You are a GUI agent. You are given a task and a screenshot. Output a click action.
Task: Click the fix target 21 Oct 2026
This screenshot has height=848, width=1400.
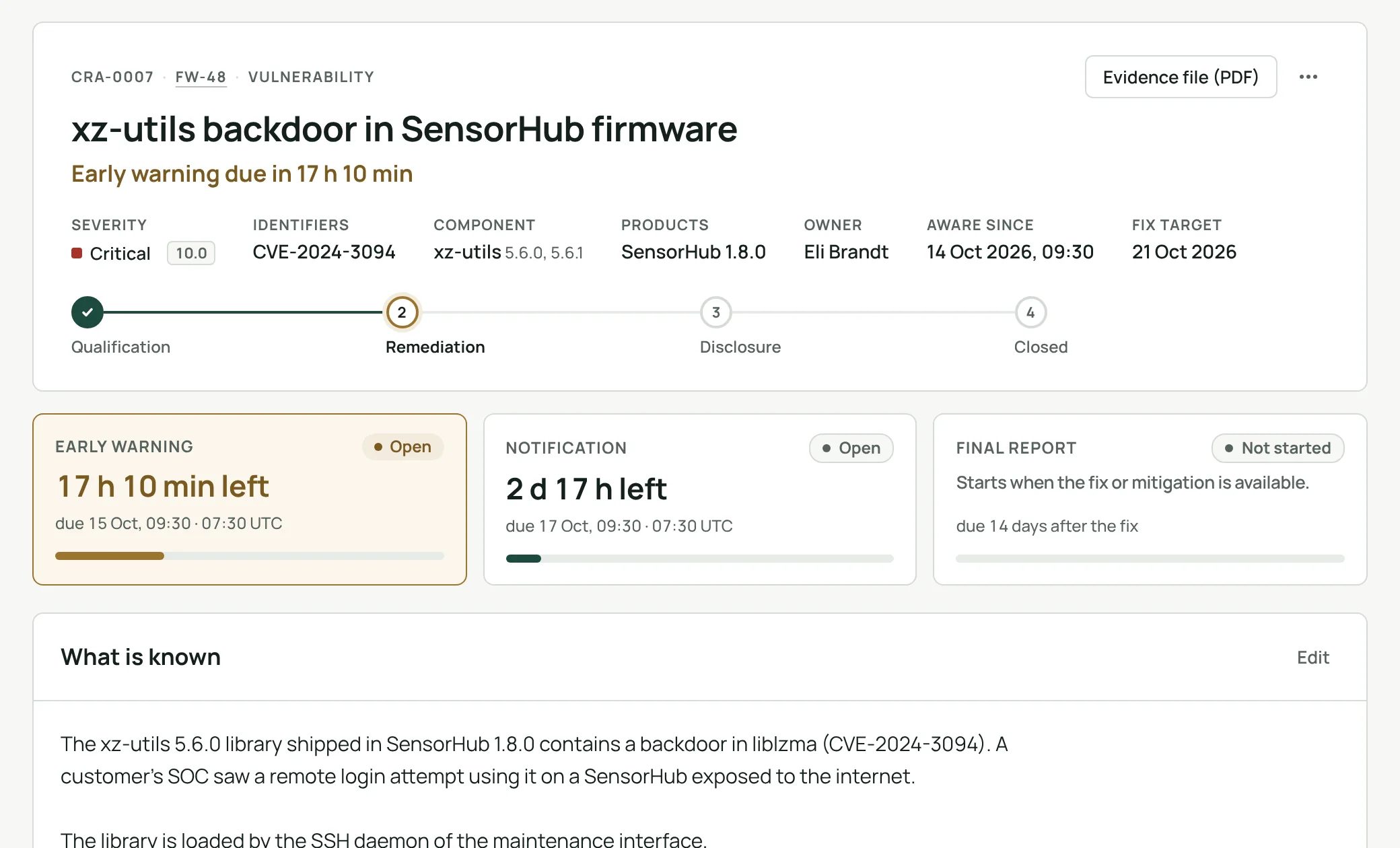point(1184,252)
